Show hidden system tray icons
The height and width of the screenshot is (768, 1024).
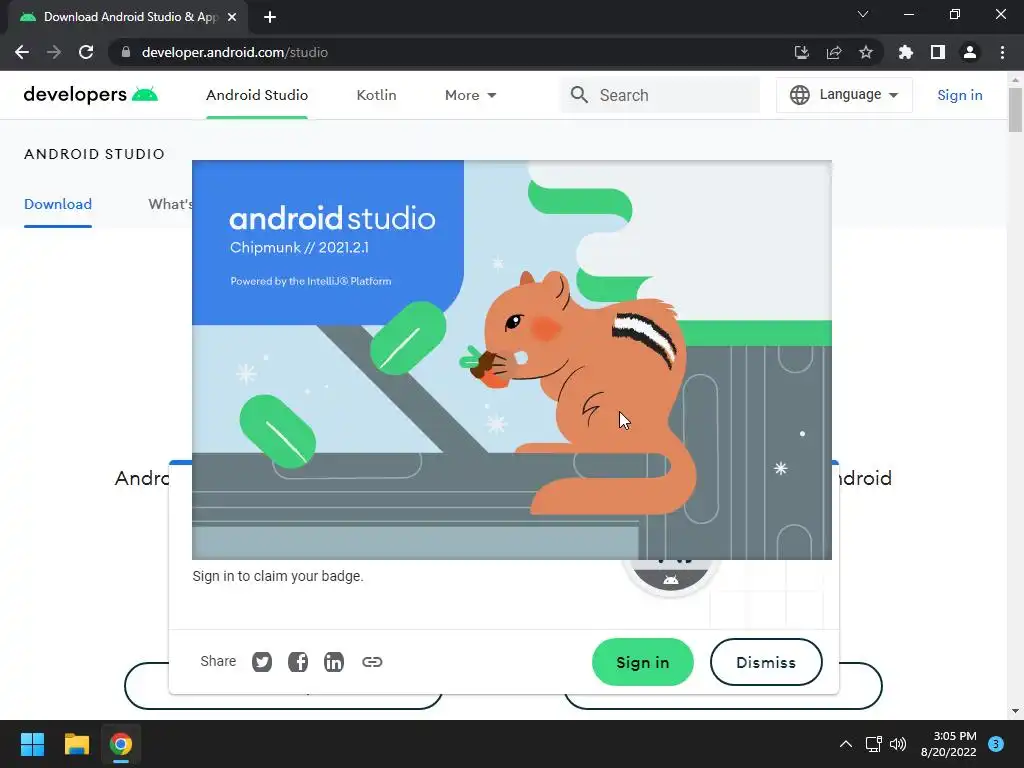846,744
